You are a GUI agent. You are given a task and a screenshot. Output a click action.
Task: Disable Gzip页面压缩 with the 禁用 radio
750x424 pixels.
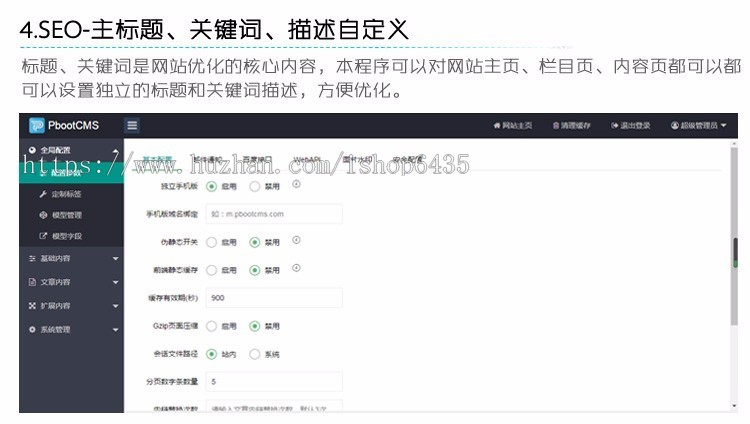coord(254,326)
